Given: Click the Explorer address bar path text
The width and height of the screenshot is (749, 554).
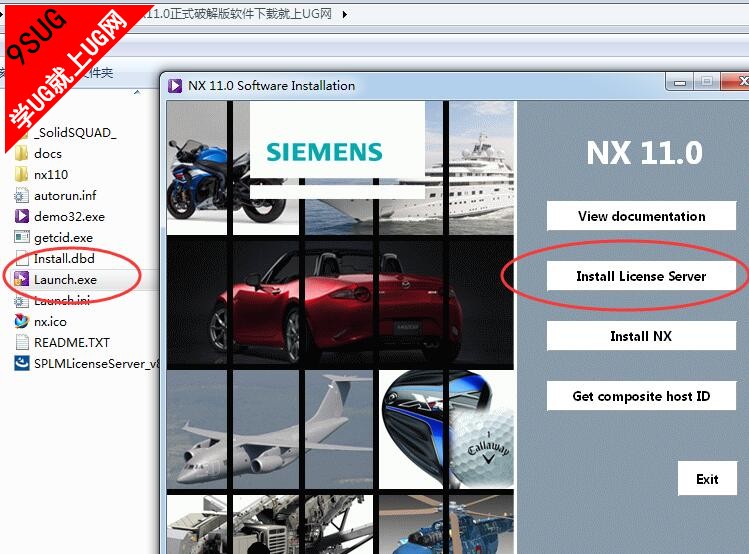Looking at the screenshot, I should 238,14.
